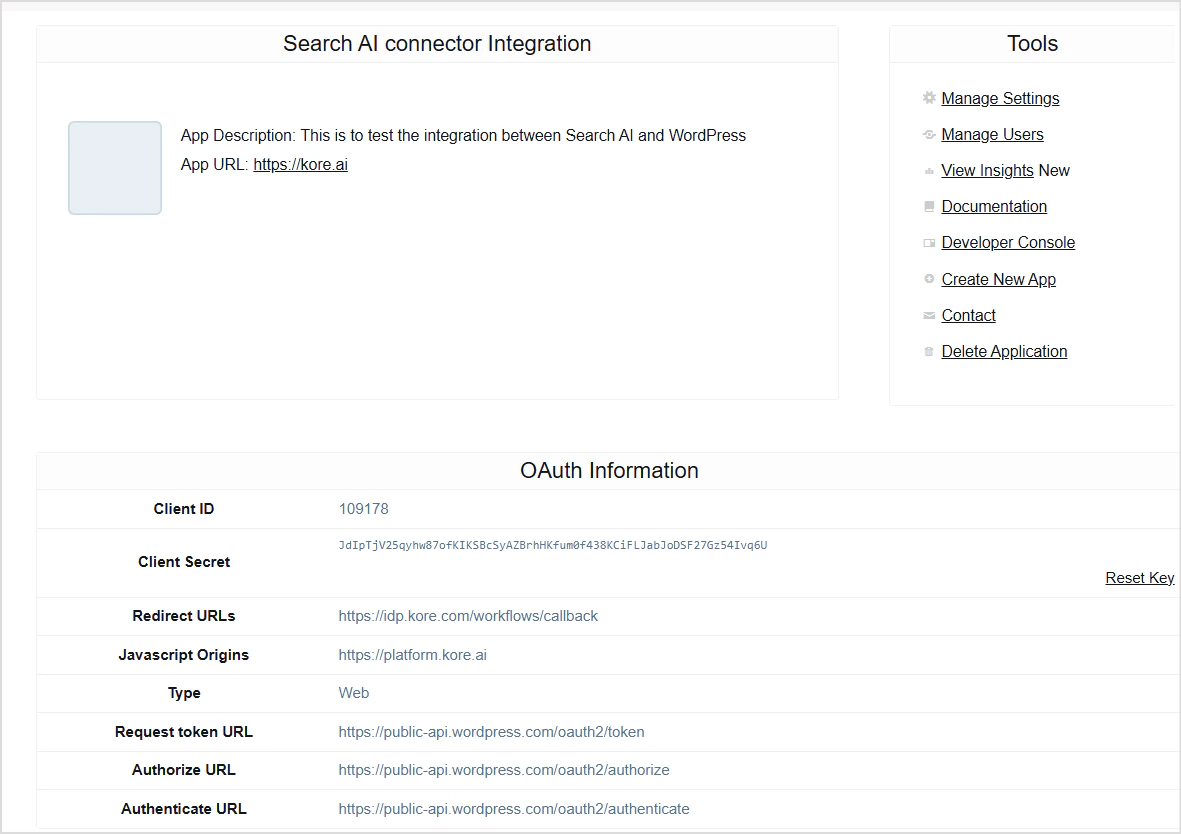Viewport: 1181px width, 834px height.
Task: Open View Insights from the Tools list
Action: (987, 170)
